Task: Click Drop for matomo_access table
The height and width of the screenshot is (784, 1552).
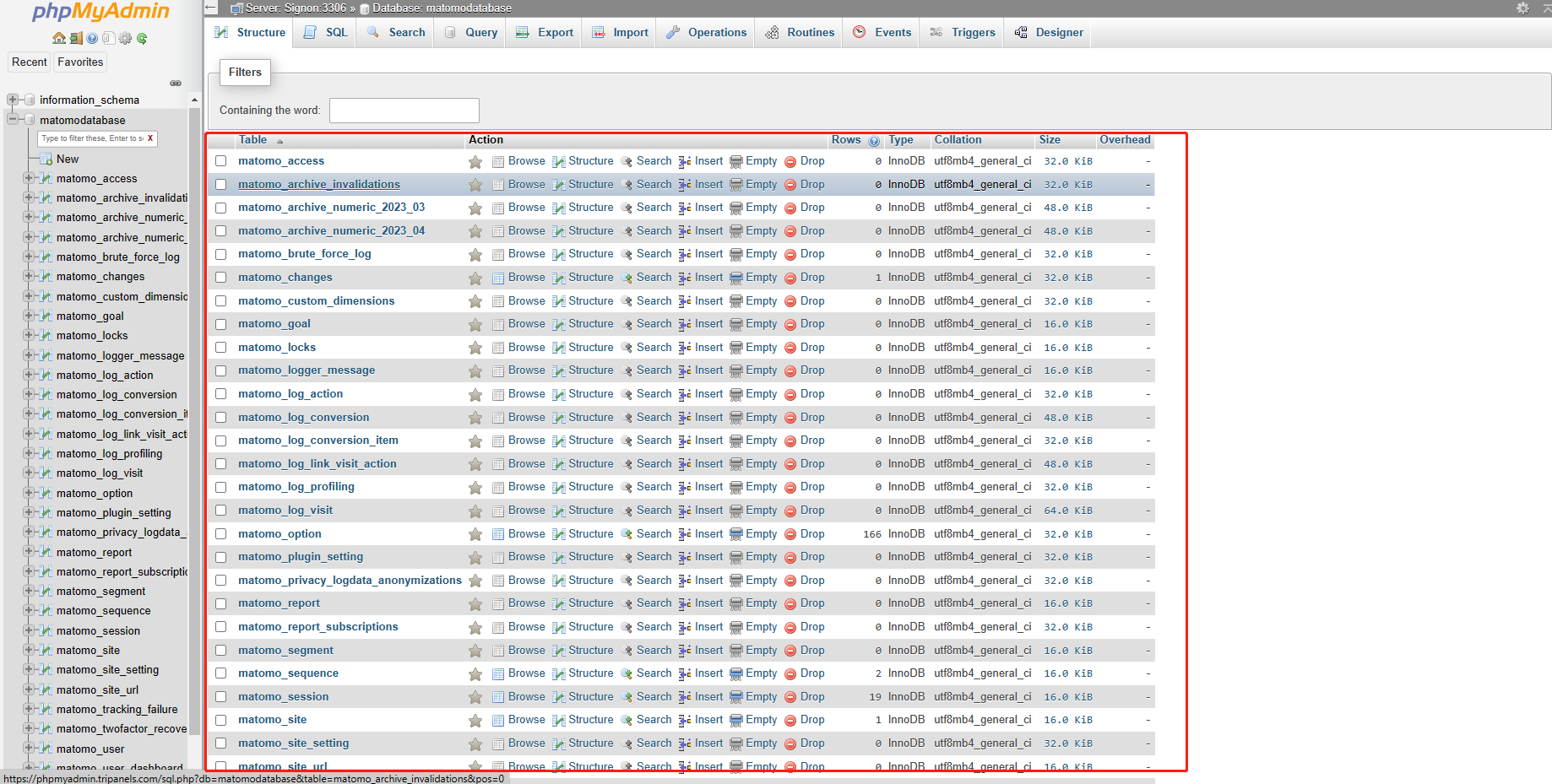Action: tap(805, 161)
